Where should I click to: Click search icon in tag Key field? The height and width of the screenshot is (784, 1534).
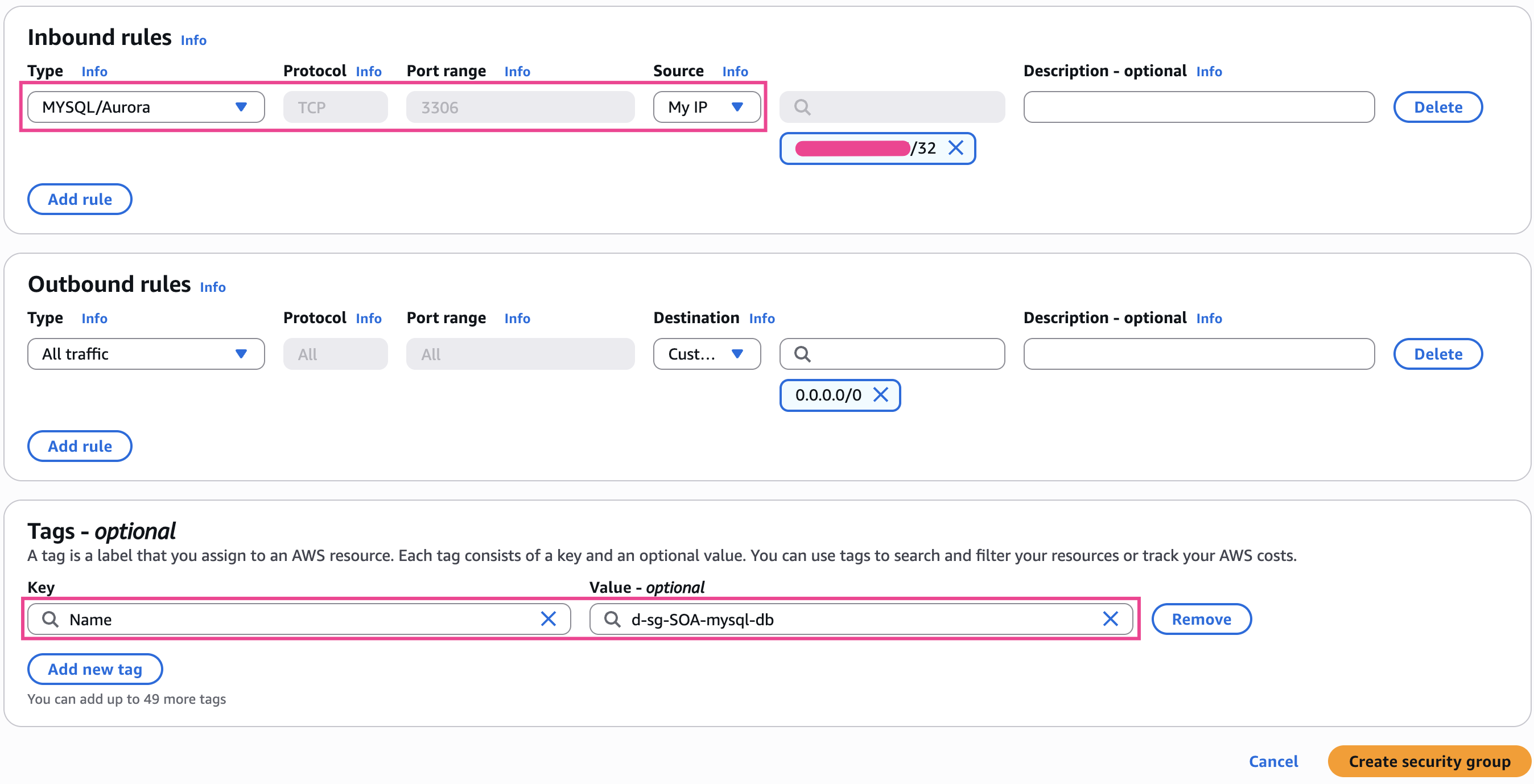[x=51, y=619]
